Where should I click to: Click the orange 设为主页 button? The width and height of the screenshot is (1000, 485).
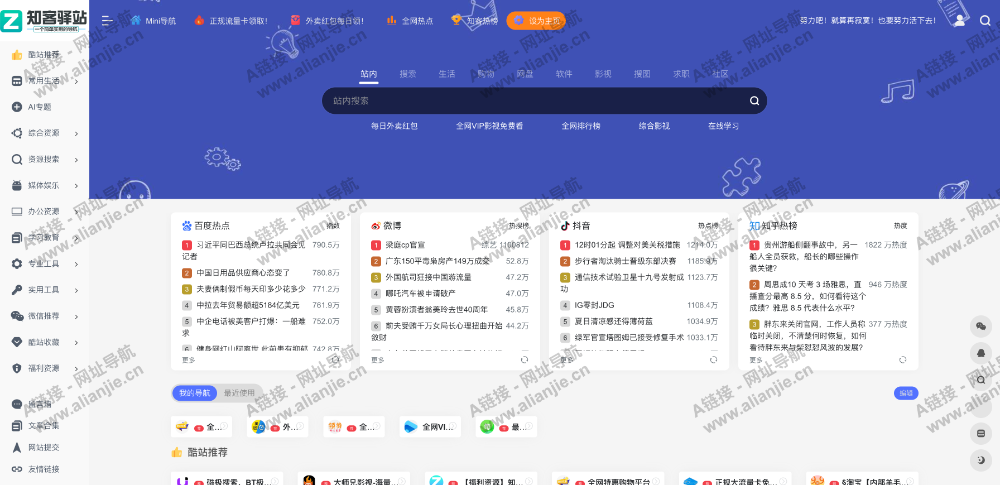click(536, 20)
